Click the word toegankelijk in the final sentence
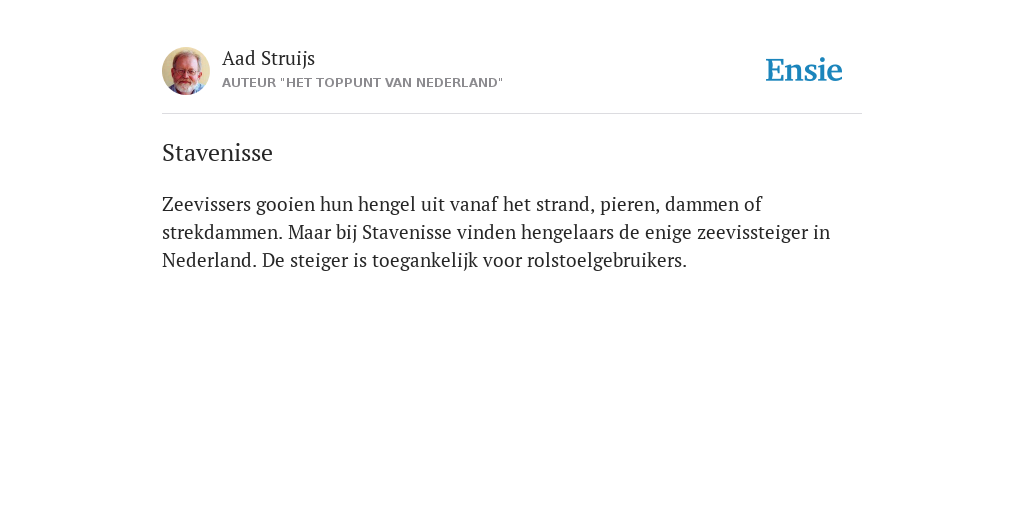 pyautogui.click(x=425, y=261)
